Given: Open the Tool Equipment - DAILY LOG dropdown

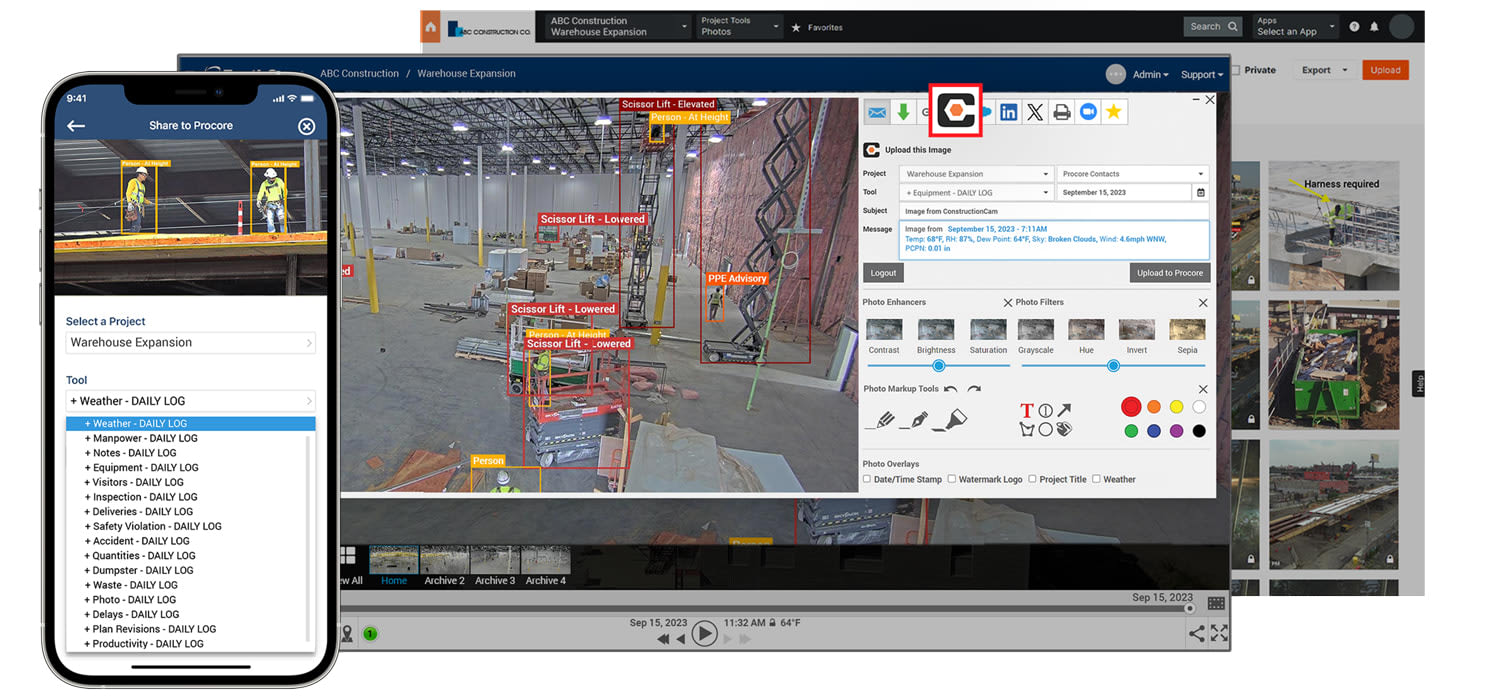Looking at the screenshot, I should pos(976,192).
